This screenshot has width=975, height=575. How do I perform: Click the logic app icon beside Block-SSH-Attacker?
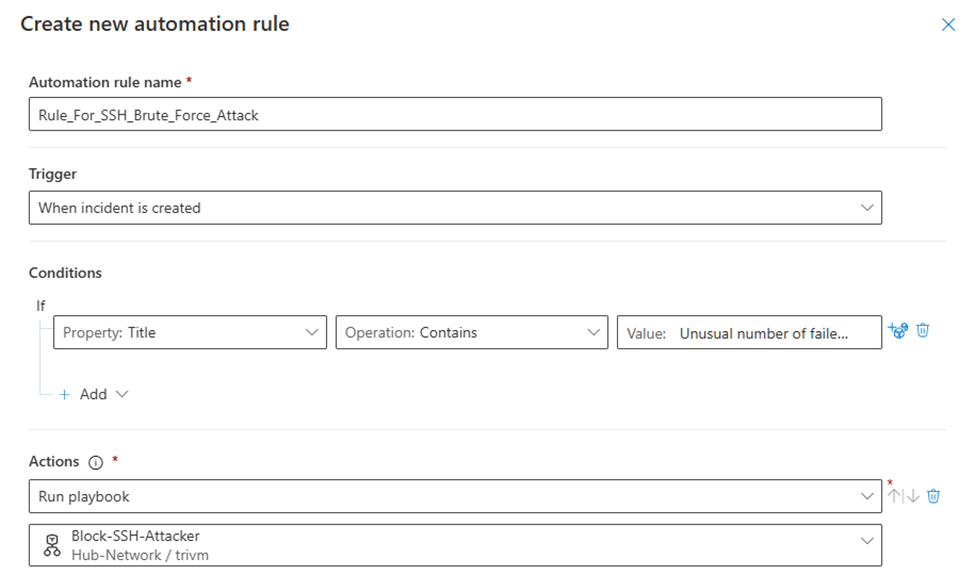(52, 545)
